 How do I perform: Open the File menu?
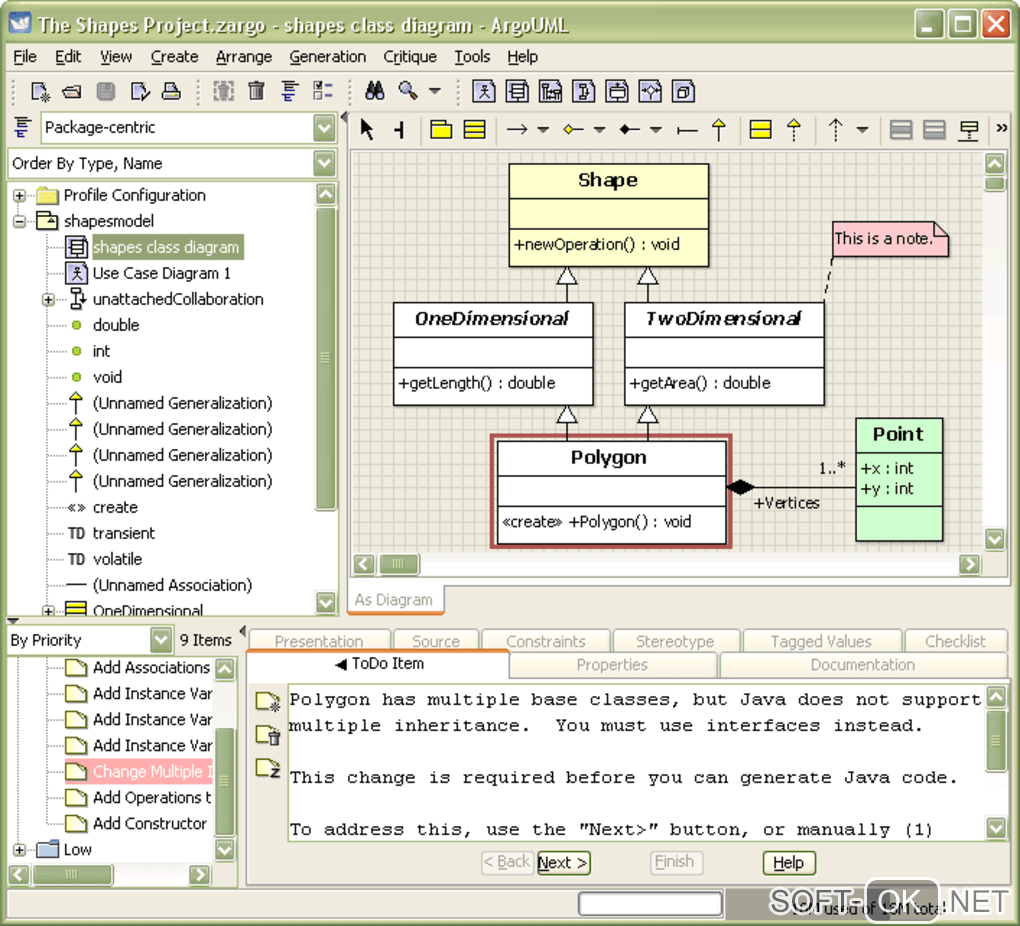click(x=25, y=57)
